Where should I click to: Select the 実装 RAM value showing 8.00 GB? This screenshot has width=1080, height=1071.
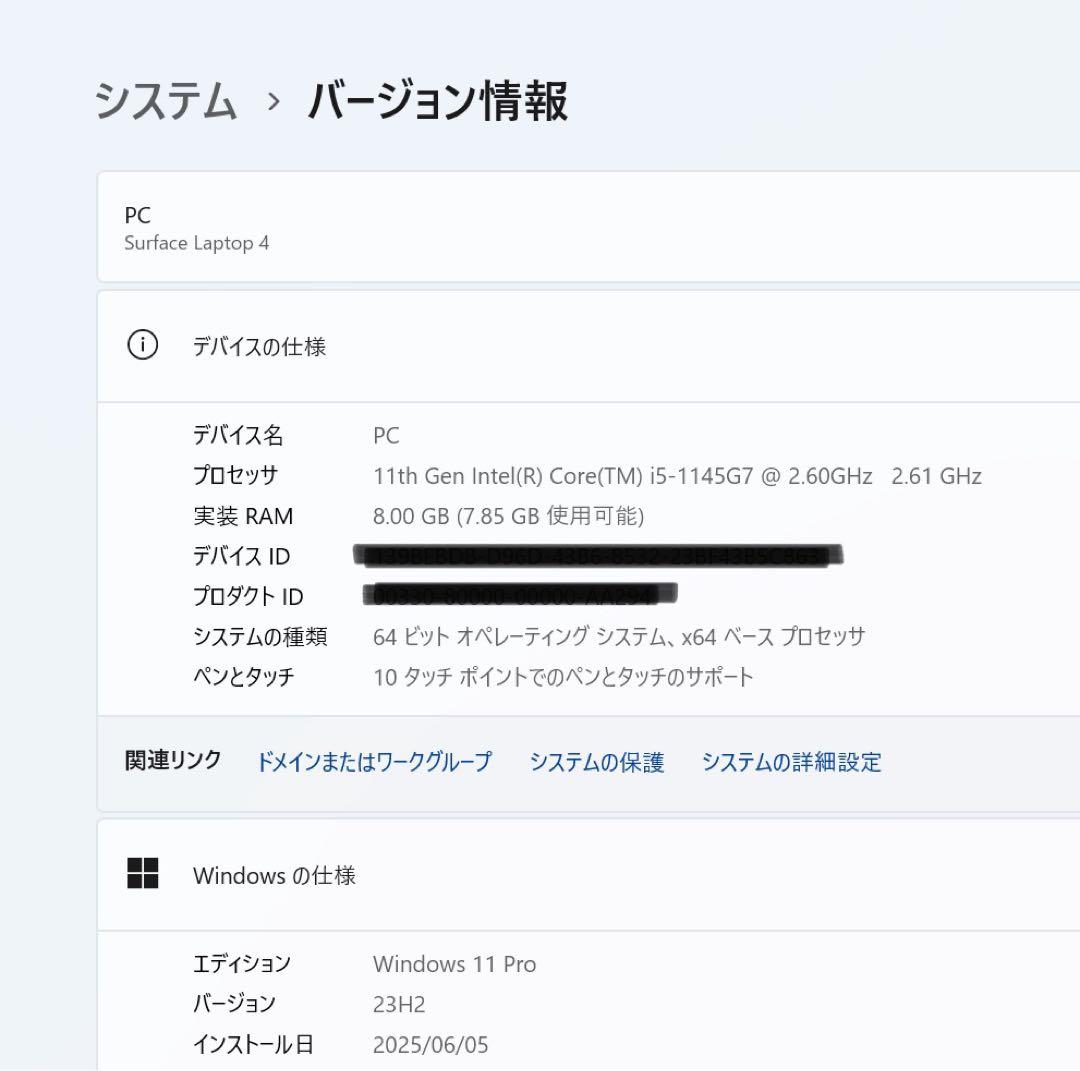click(508, 516)
